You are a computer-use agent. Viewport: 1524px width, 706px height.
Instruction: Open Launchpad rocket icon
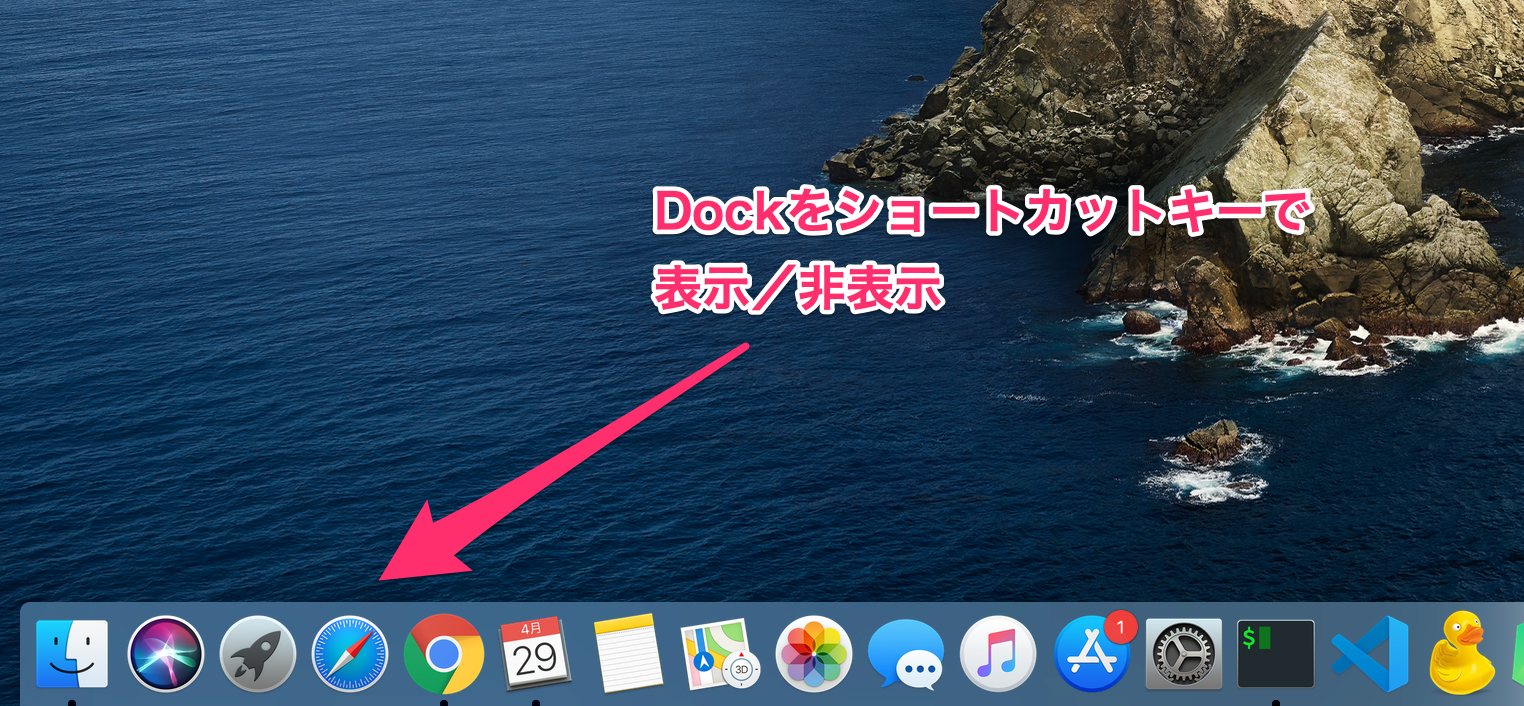pyautogui.click(x=258, y=654)
